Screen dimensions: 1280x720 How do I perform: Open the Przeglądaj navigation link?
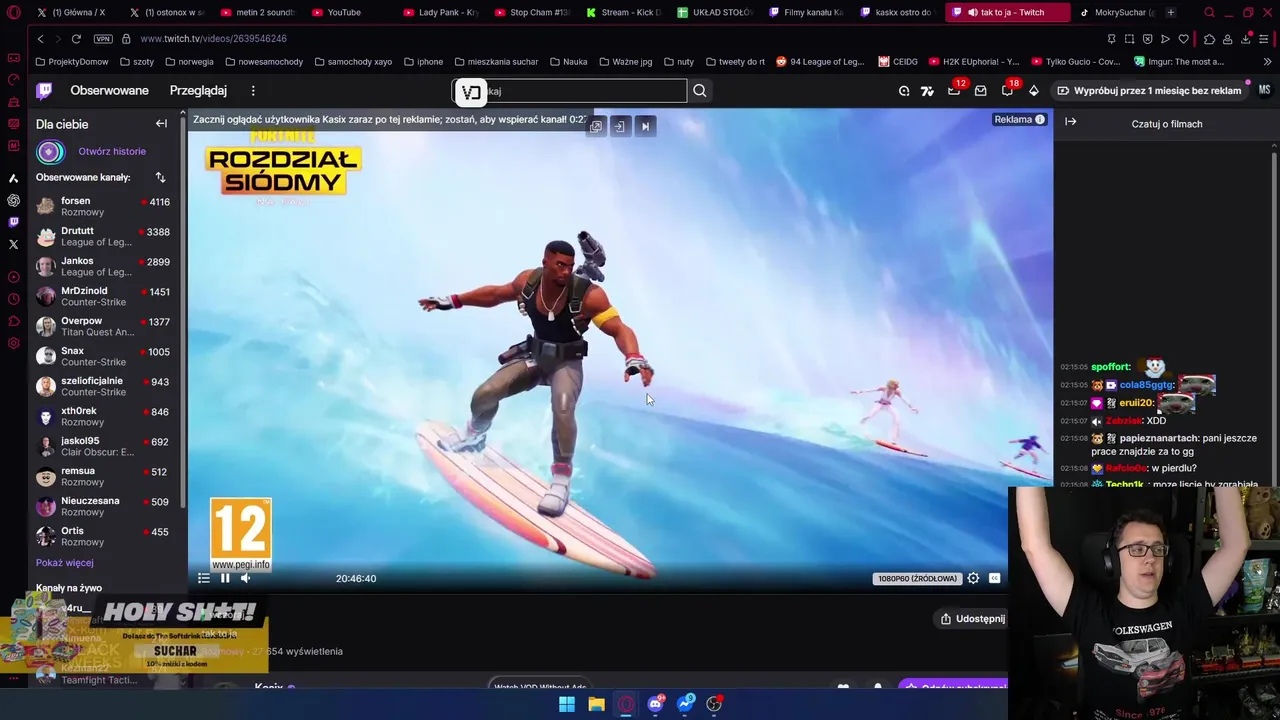coord(198,91)
